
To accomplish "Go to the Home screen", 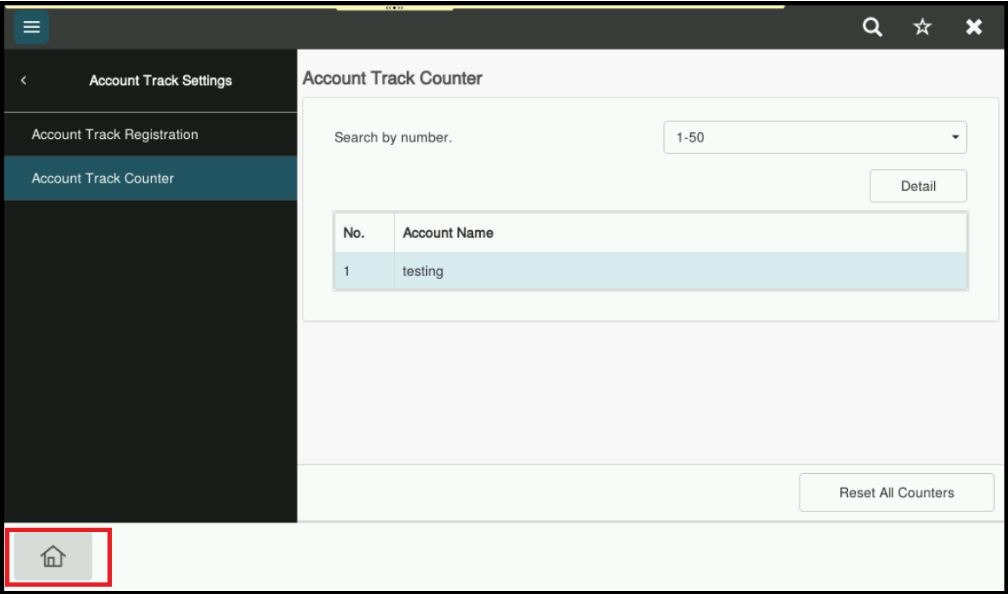I will [x=52, y=556].
